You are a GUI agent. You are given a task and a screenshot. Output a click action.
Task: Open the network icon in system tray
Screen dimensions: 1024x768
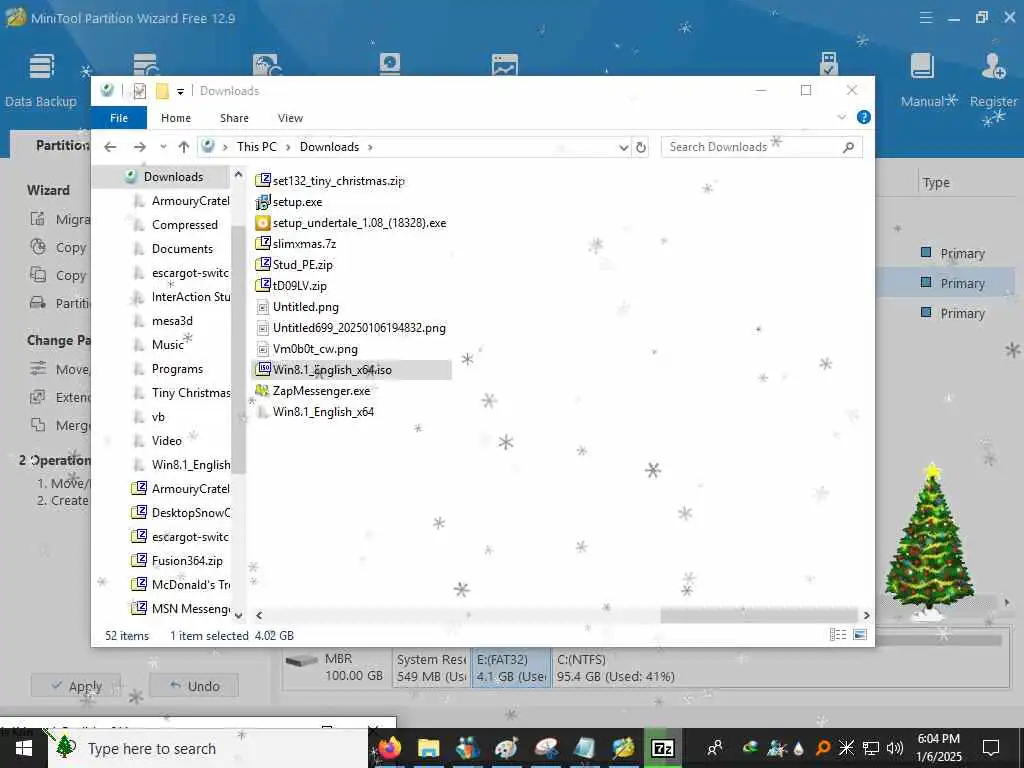871,748
